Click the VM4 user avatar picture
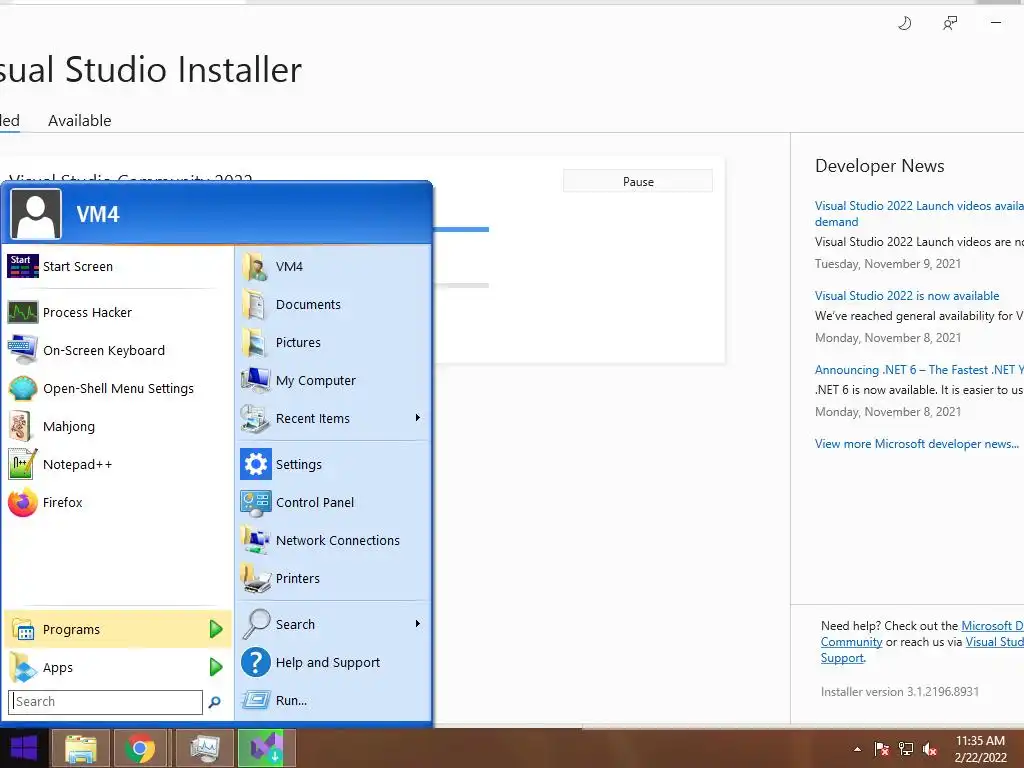Viewport: 1024px width, 768px height. [x=36, y=214]
